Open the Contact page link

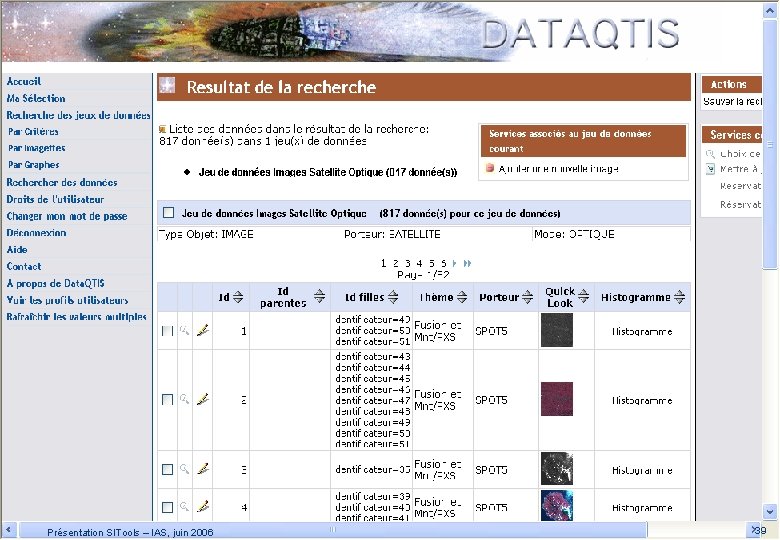tap(24, 267)
